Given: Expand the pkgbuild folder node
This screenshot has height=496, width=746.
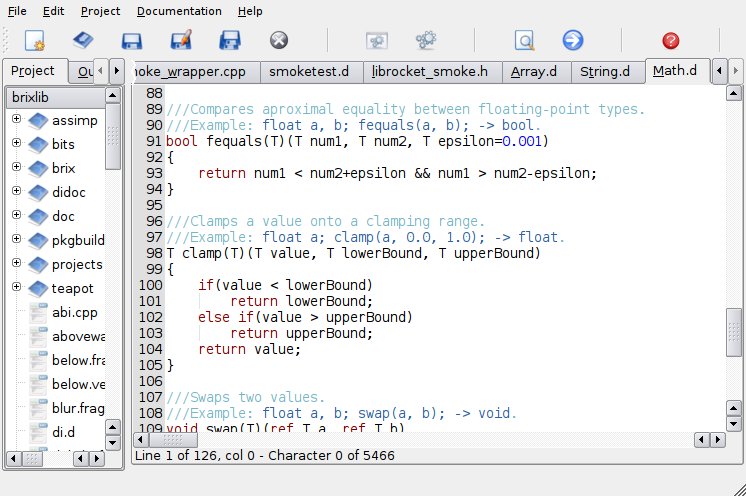Looking at the screenshot, I should pos(16,240).
